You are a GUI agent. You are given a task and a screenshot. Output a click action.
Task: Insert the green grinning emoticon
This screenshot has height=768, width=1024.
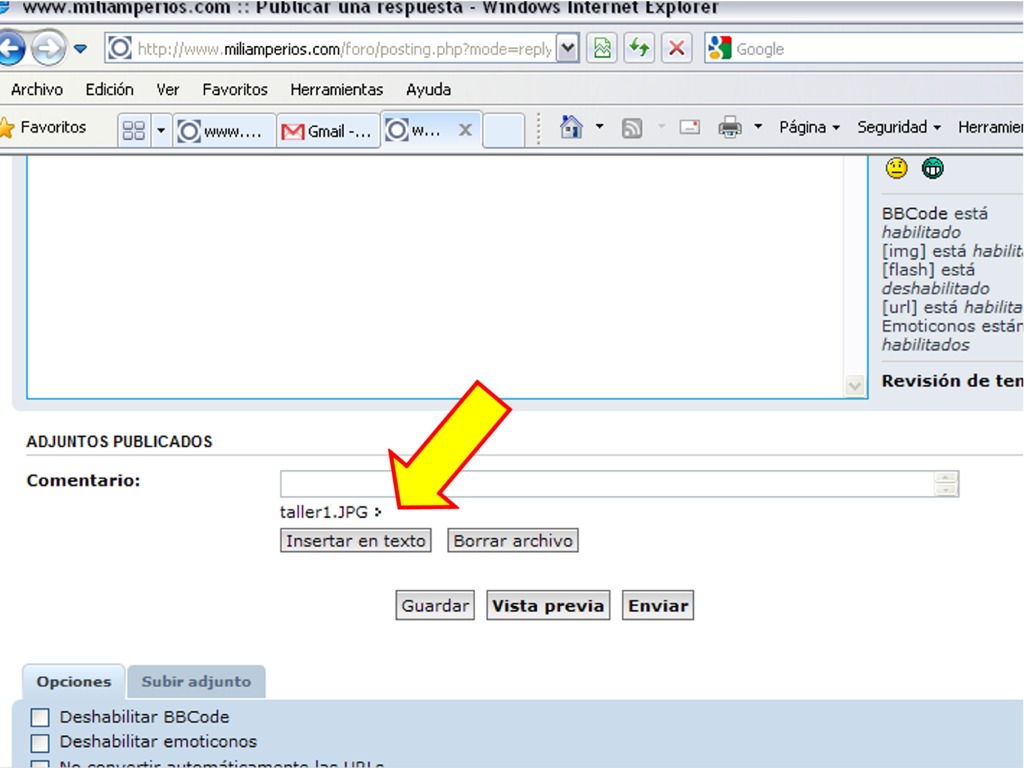tap(932, 168)
